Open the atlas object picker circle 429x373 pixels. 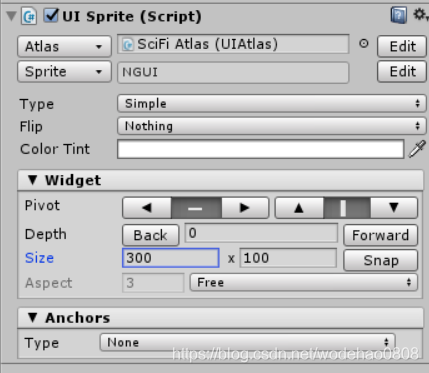point(364,44)
